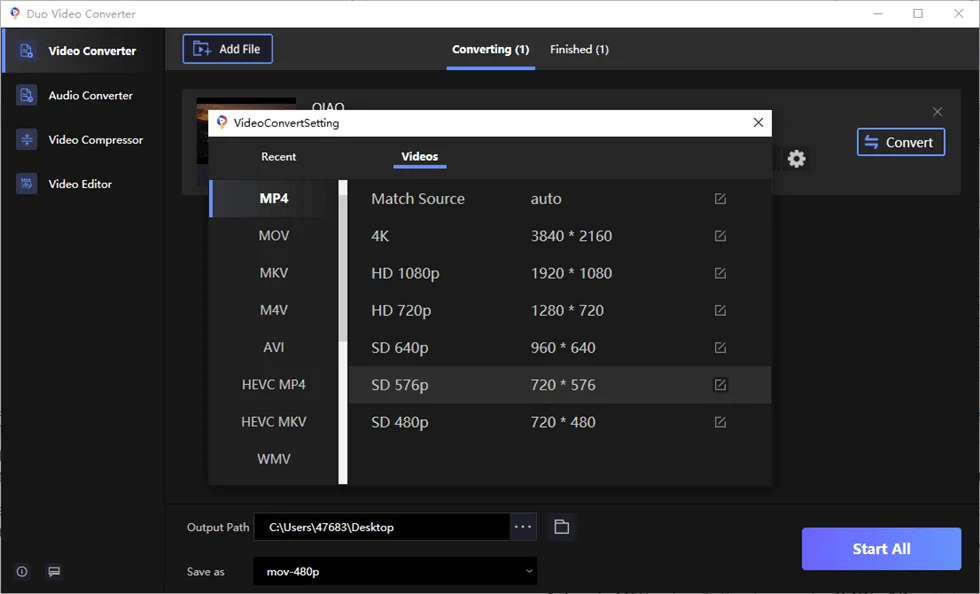980x594 pixels.
Task: Click the Convert button
Action: (900, 142)
